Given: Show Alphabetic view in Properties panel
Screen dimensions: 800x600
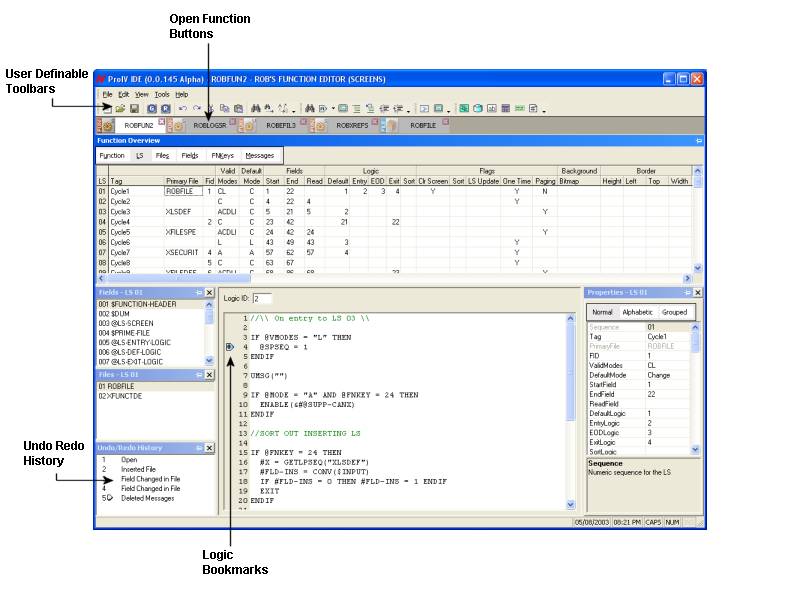Looking at the screenshot, I should tap(637, 312).
